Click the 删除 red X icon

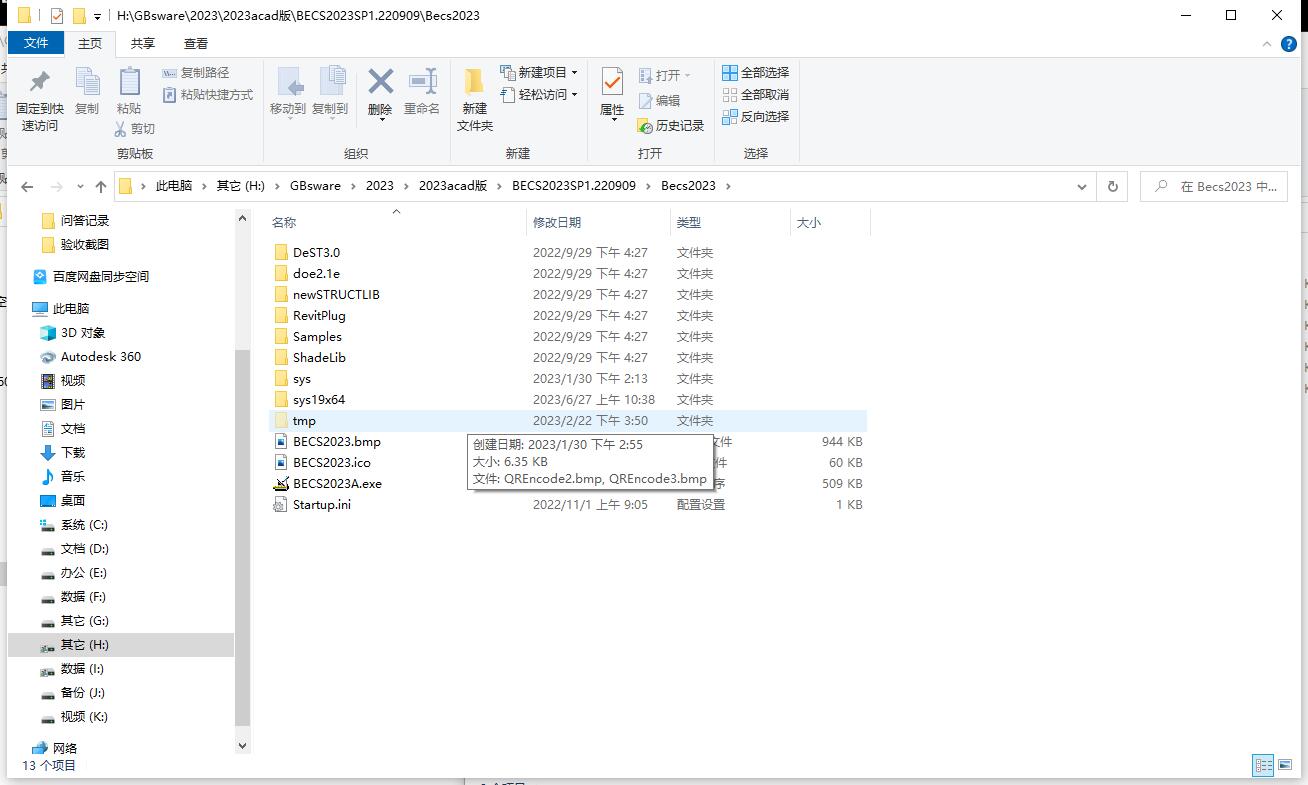[x=380, y=82]
